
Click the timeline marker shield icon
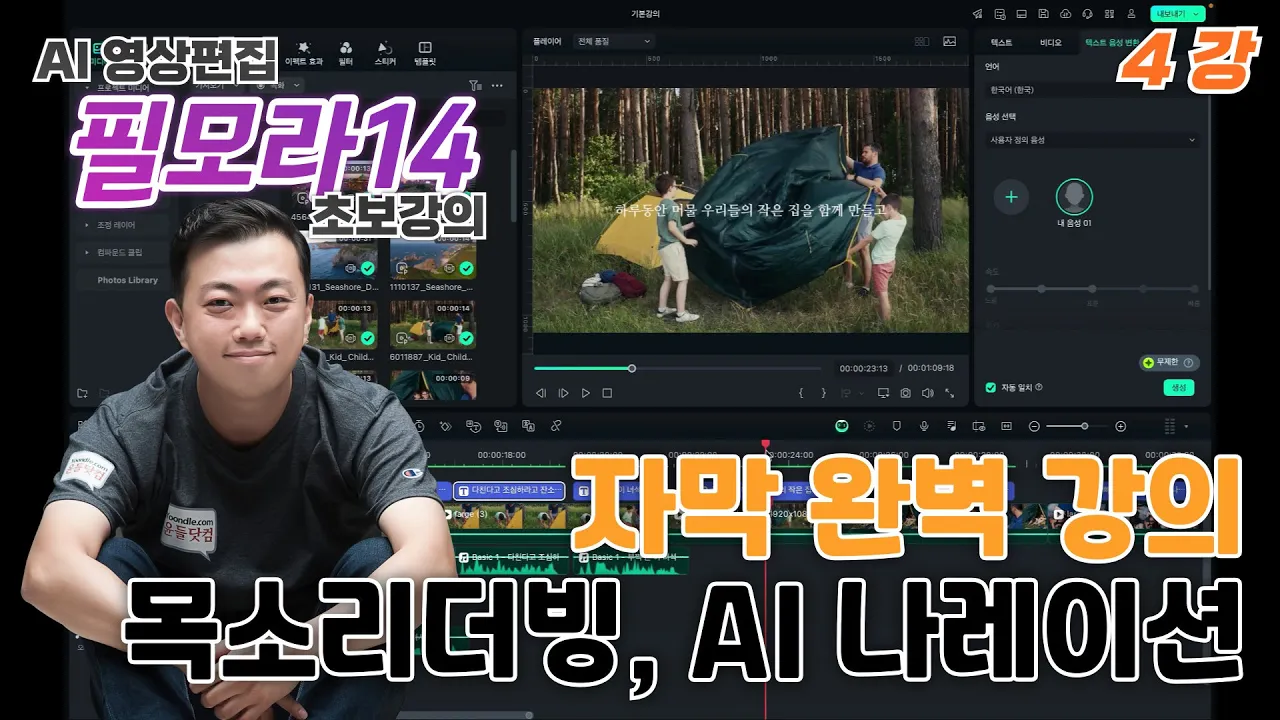(x=896, y=426)
